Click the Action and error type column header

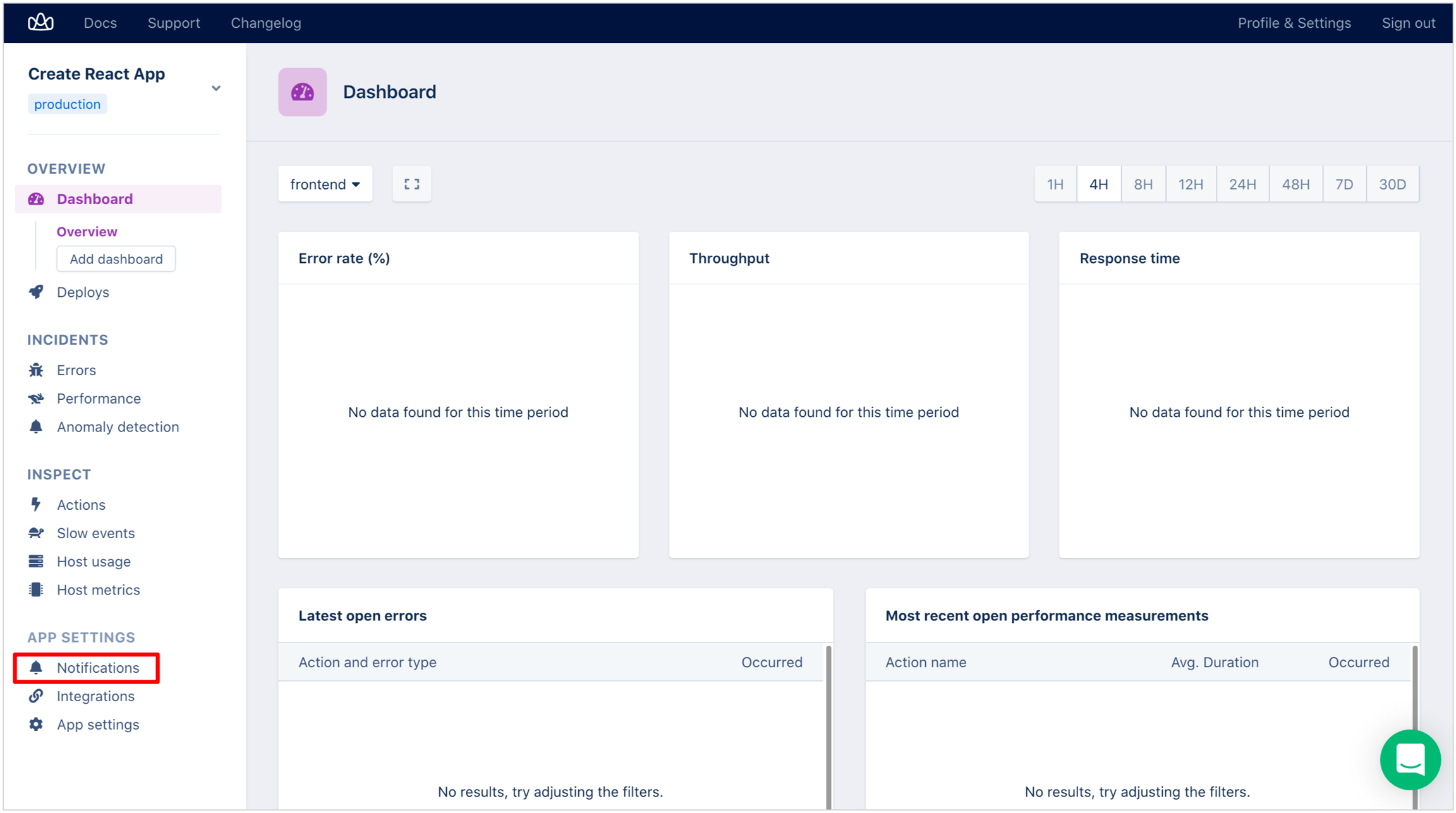368,662
